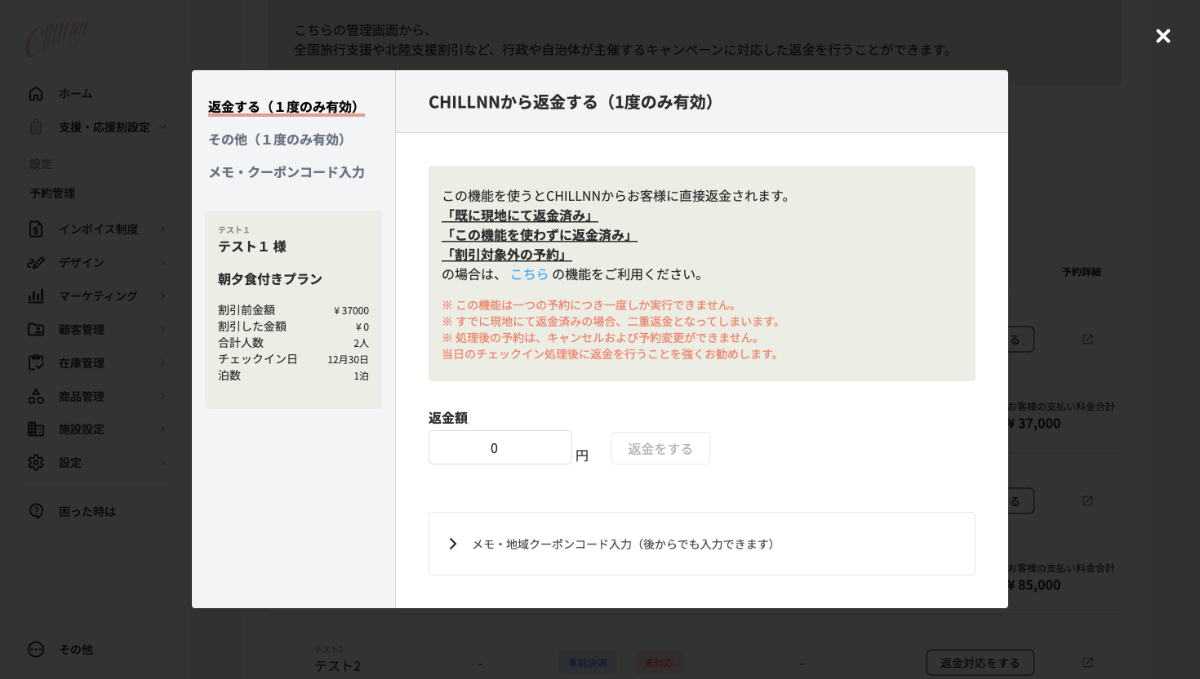Viewport: 1200px width, 679px height.
Task: Click the インボイス制度 invoice icon
Action: pyautogui.click(x=36, y=229)
